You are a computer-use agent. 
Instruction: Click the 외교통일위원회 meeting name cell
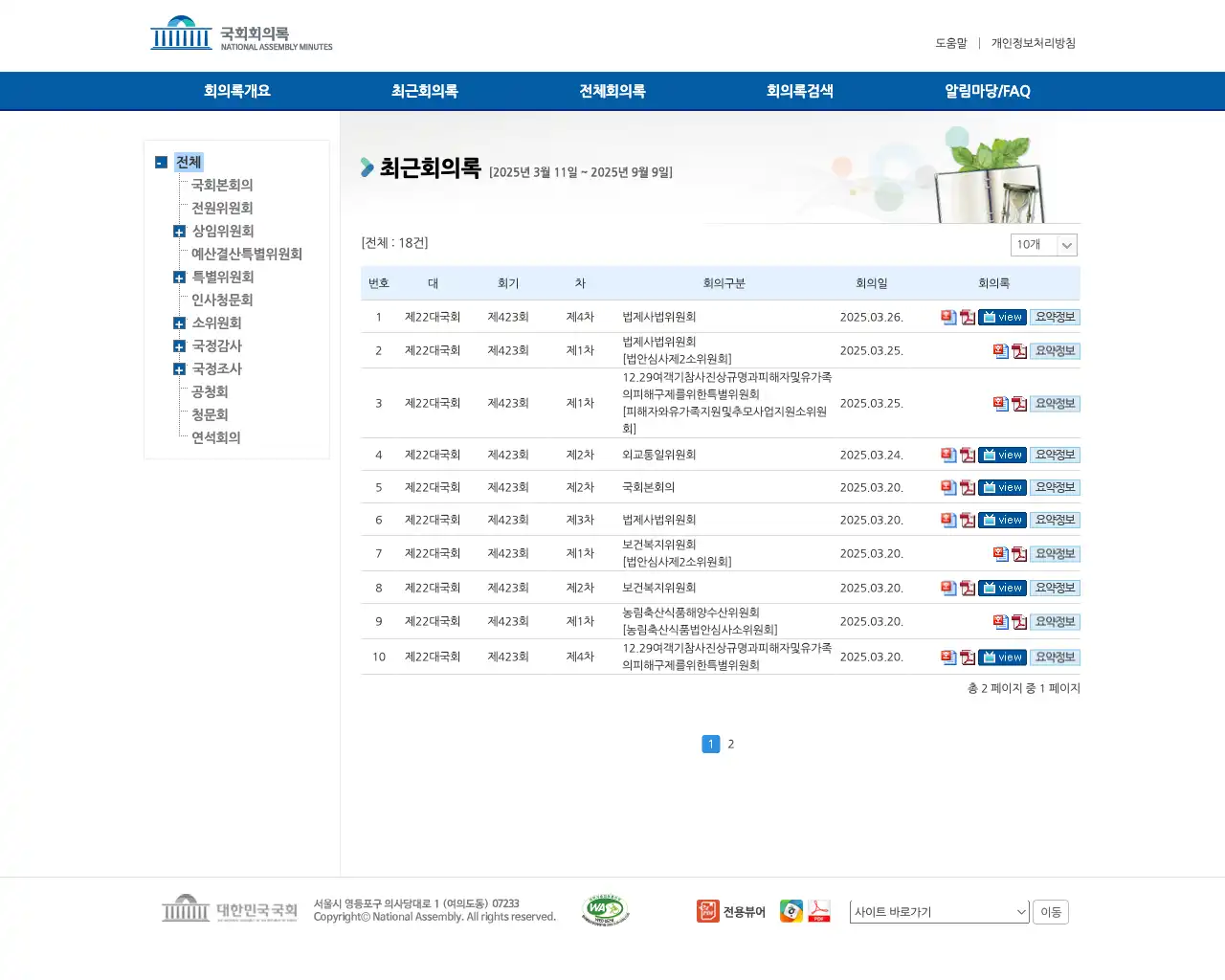(x=659, y=455)
